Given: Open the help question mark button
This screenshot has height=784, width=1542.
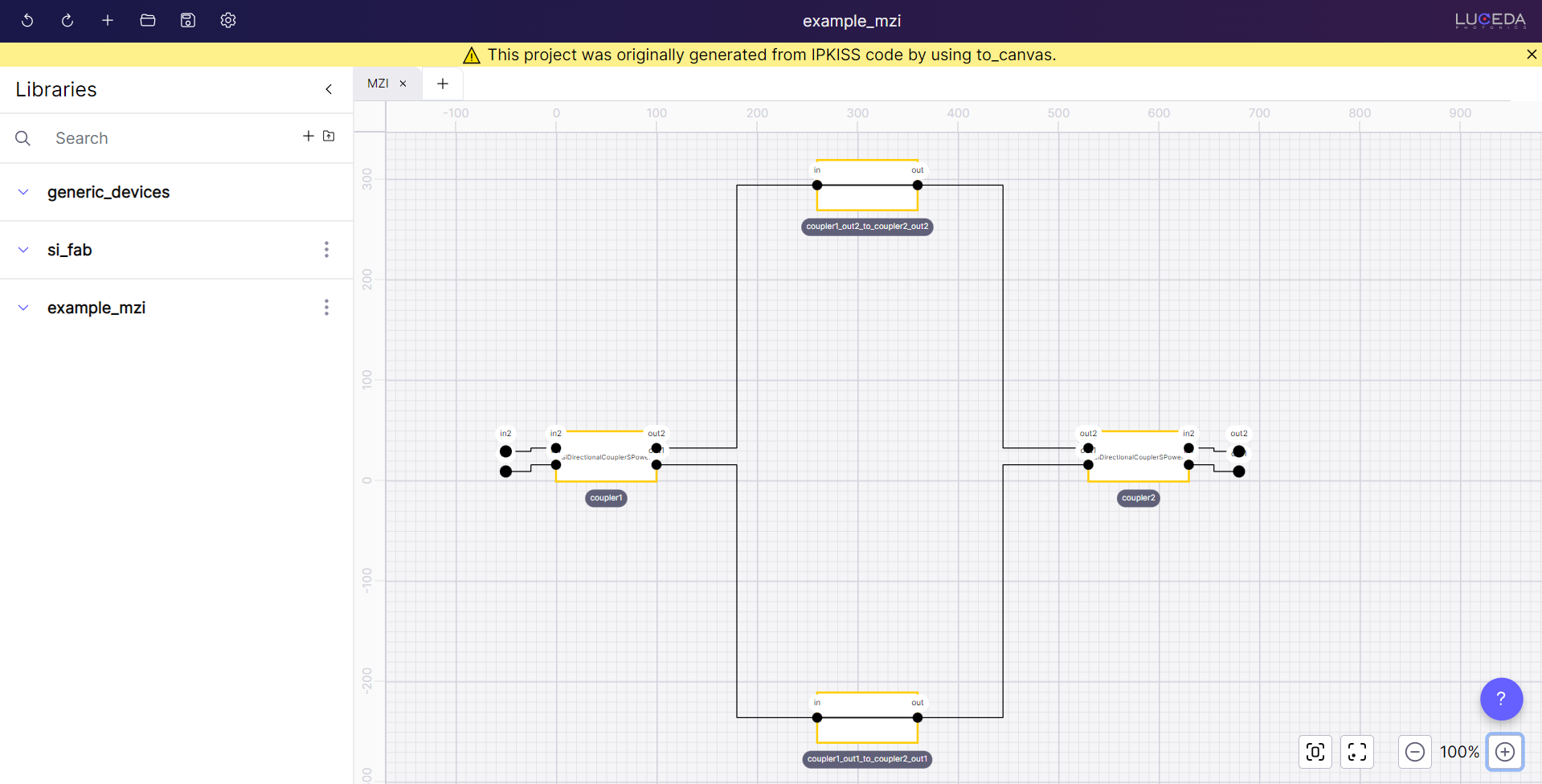Looking at the screenshot, I should click(1501, 699).
